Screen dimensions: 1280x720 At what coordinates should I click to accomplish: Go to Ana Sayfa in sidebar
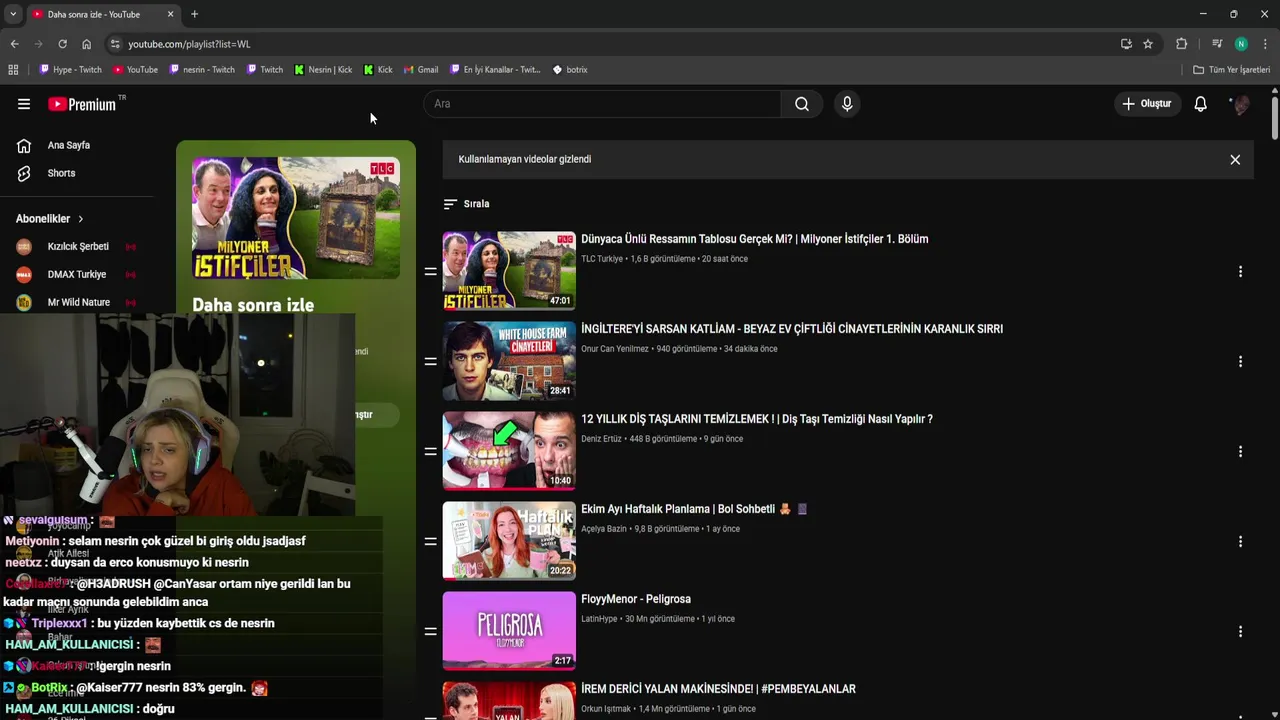click(x=68, y=145)
